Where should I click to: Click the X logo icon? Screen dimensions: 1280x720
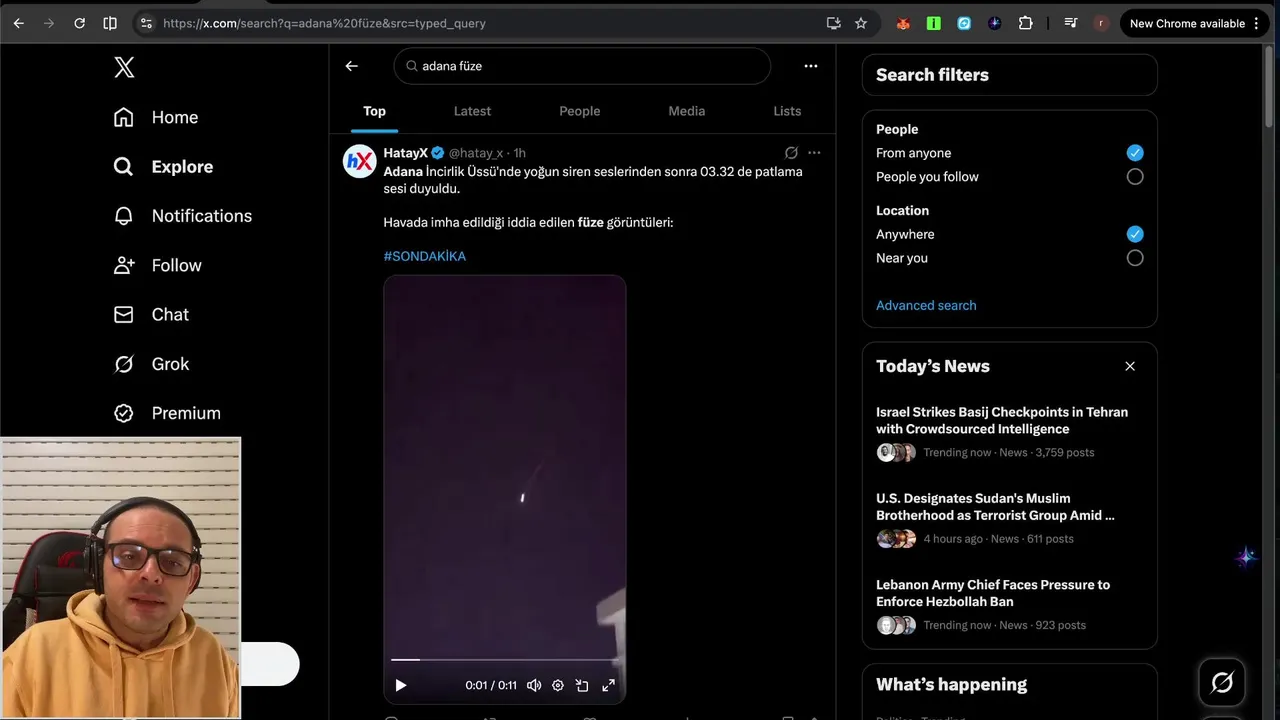tap(124, 67)
